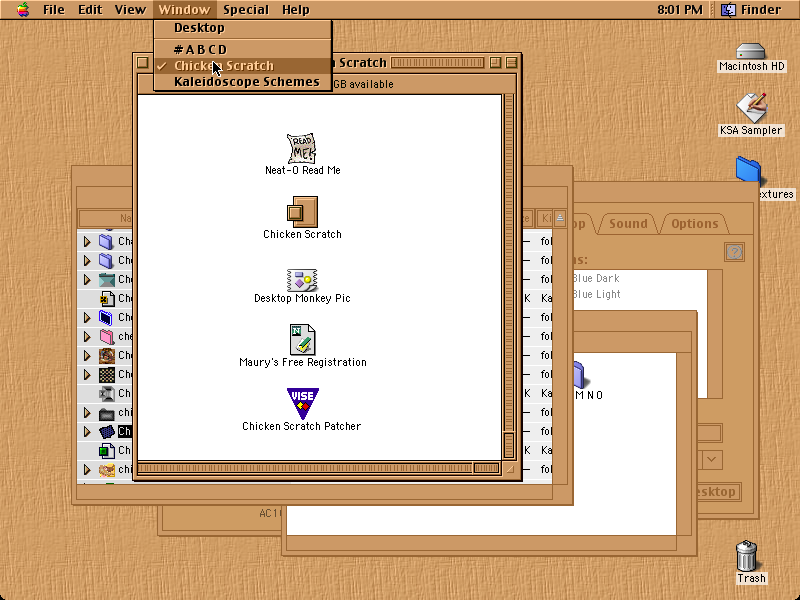800x600 pixels.
Task: Open the Special menu
Action: pyautogui.click(x=245, y=10)
